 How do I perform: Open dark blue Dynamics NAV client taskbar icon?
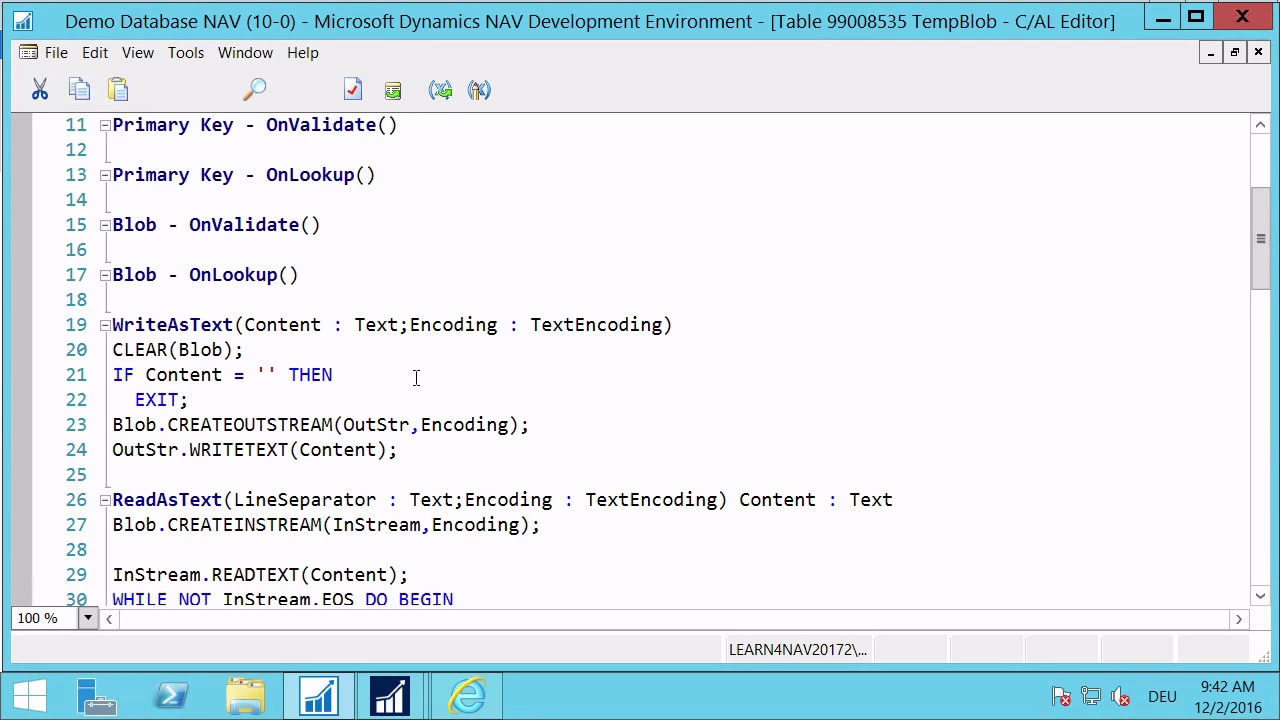pyautogui.click(x=391, y=696)
